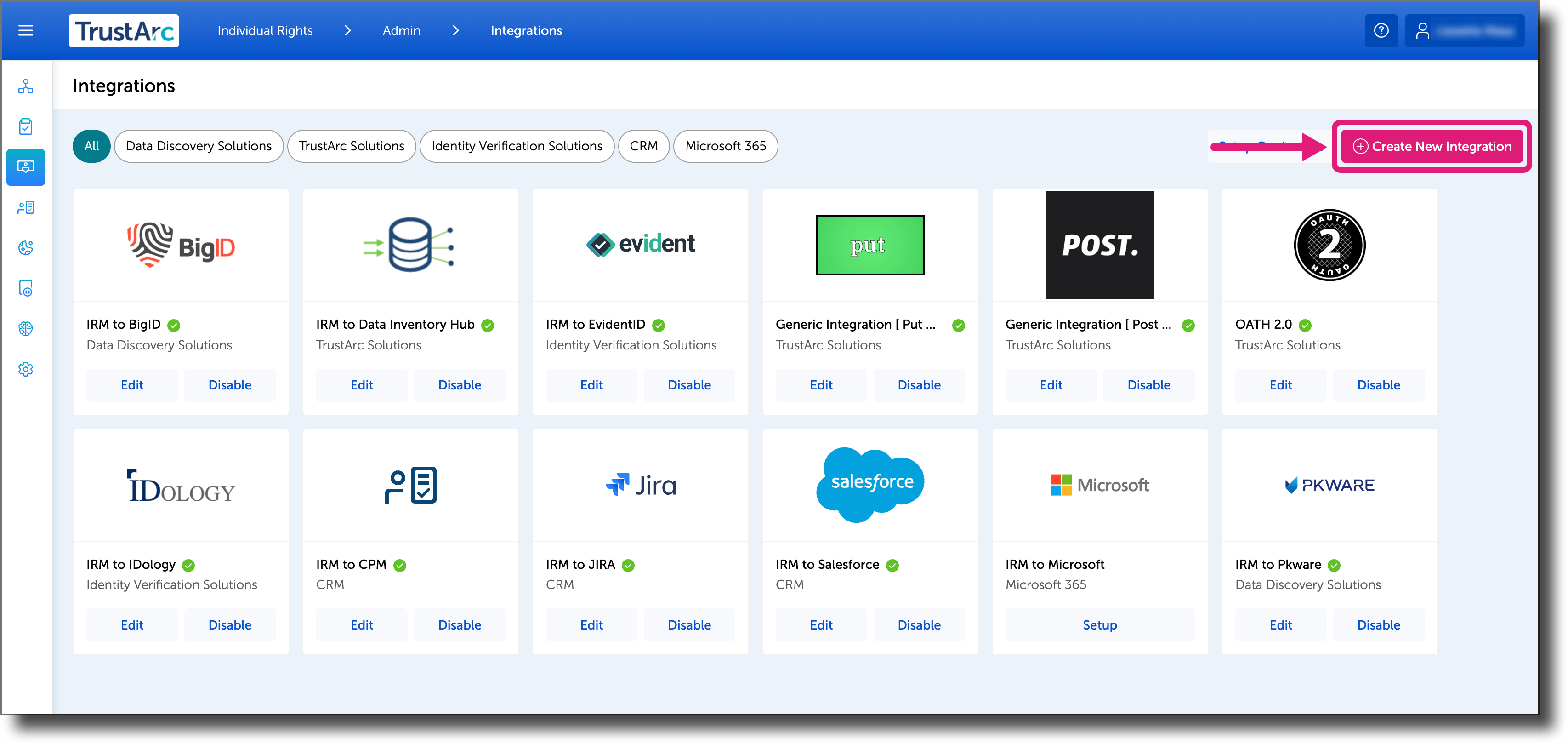Toggle the Data Discovery Solutions filter
Viewport: 1568px width, 744px height.
click(199, 146)
